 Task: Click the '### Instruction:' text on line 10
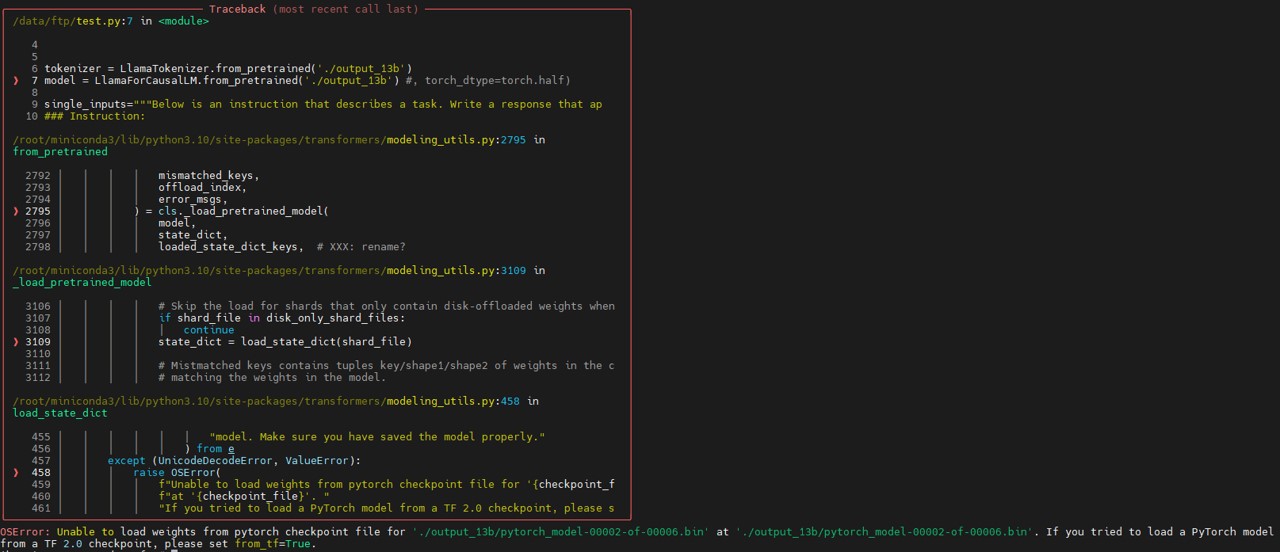95,116
